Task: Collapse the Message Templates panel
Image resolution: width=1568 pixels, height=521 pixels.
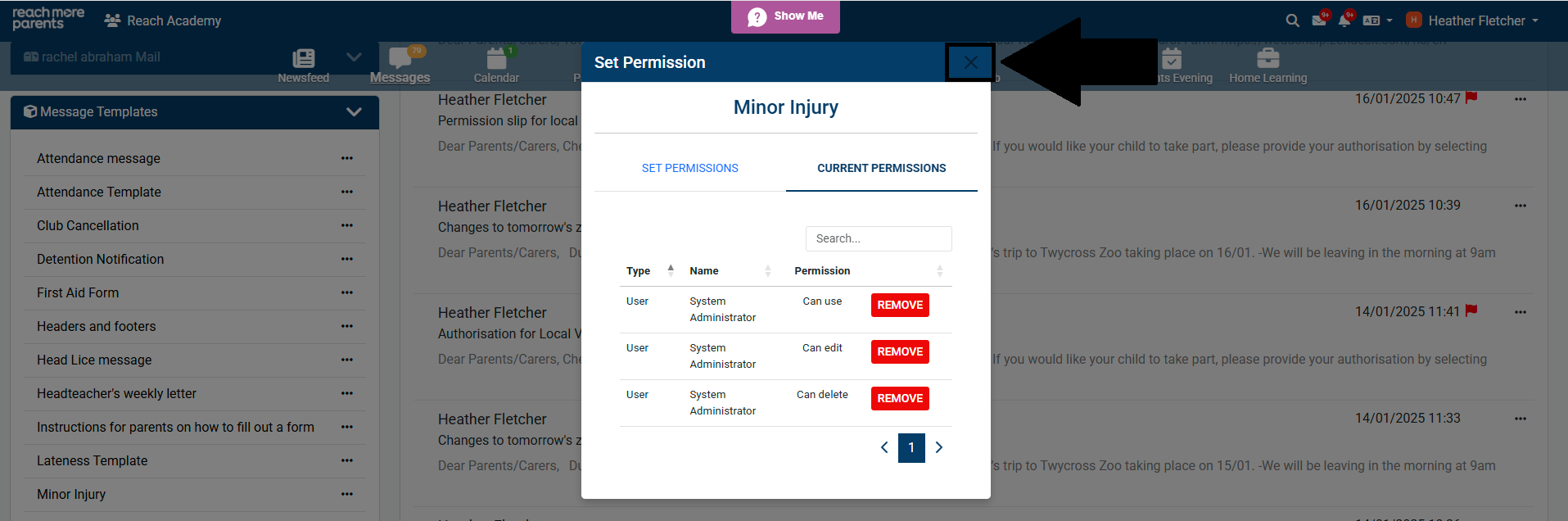Action: (x=354, y=112)
